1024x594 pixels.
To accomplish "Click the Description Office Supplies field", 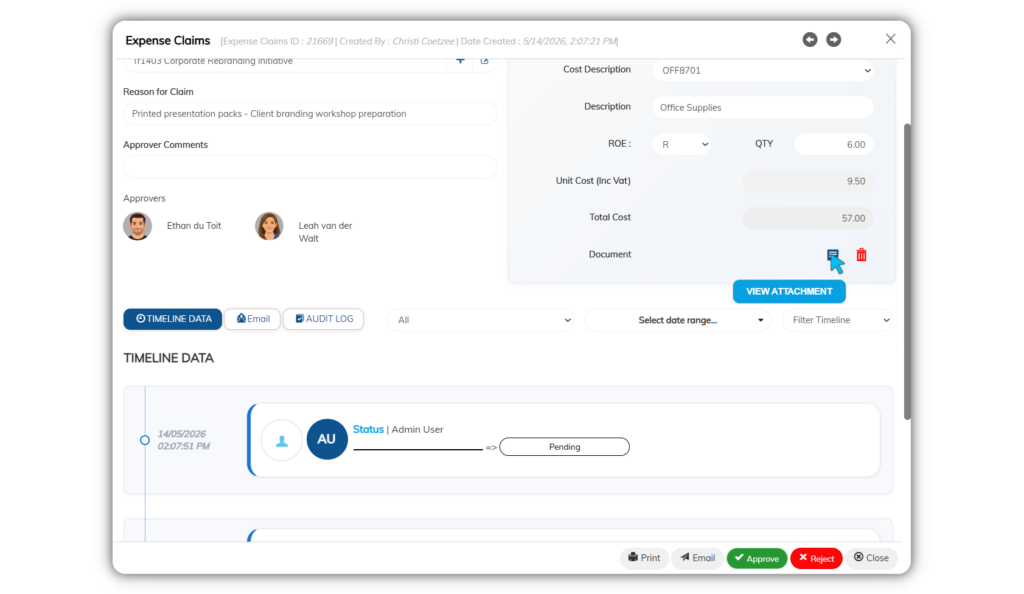I will tap(763, 108).
